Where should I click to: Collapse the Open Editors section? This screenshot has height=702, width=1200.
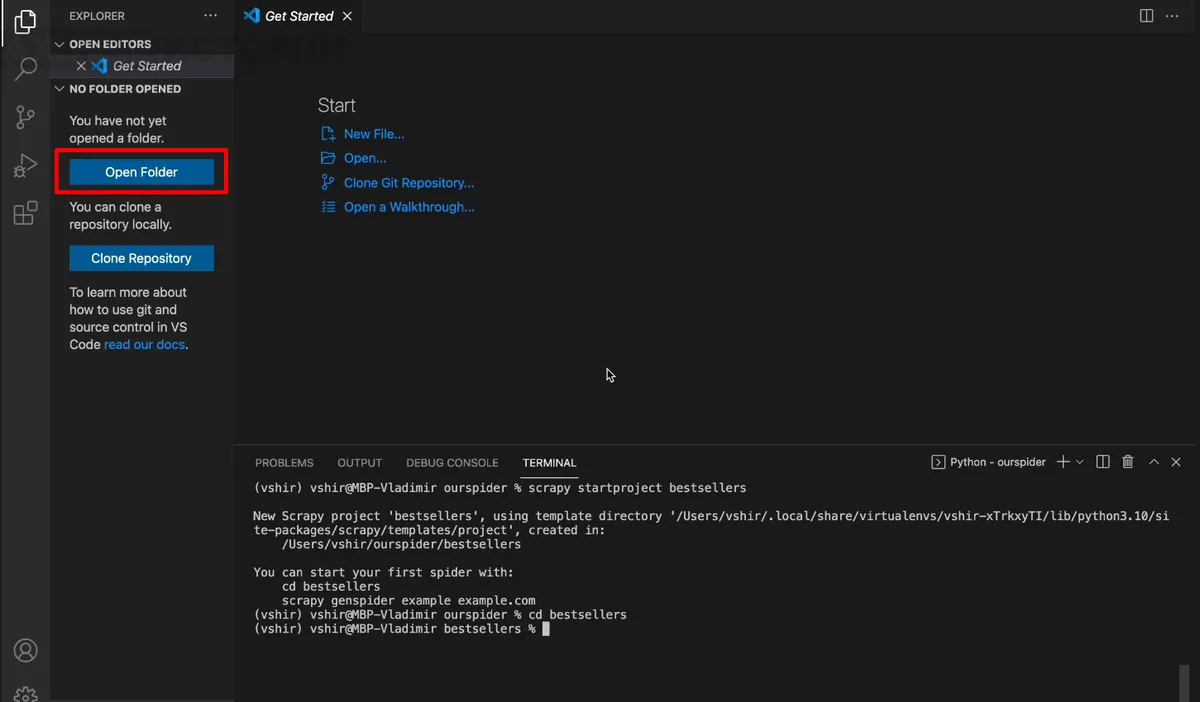click(x=60, y=44)
